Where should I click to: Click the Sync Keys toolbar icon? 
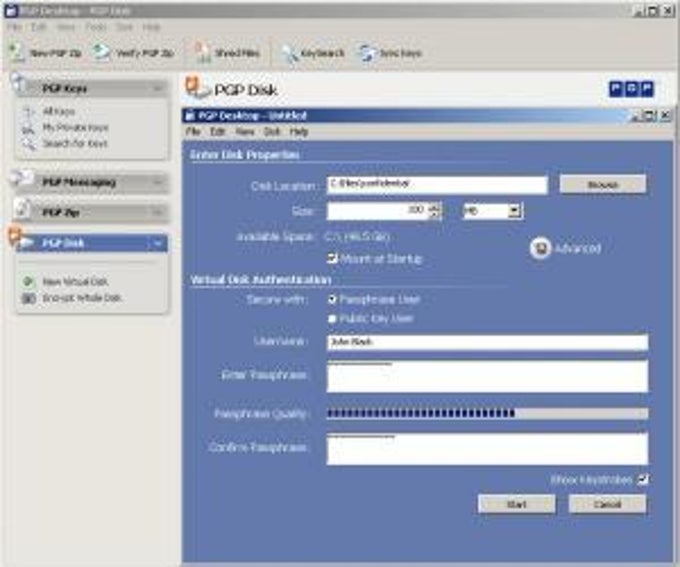click(x=367, y=53)
